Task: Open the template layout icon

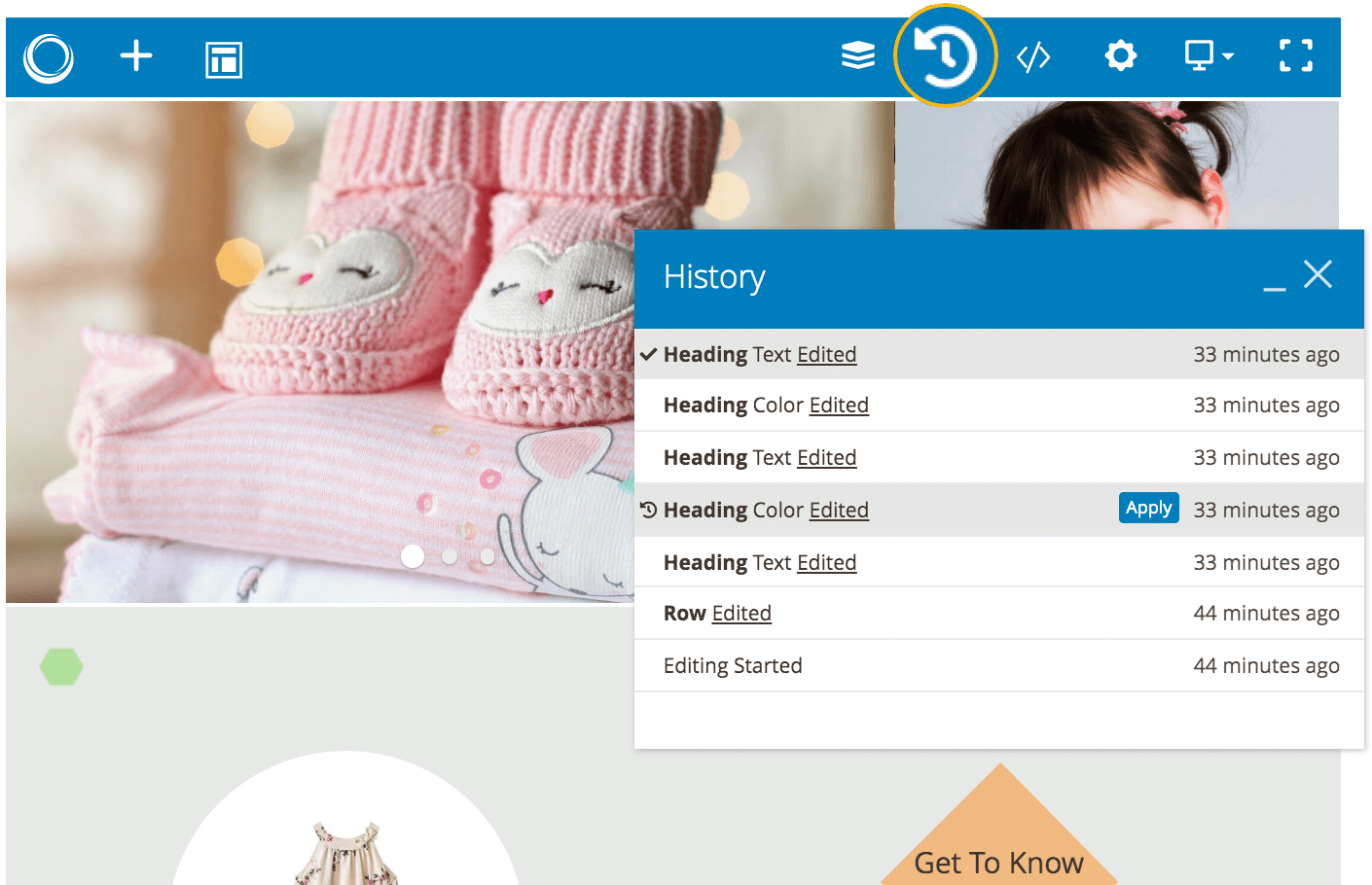Action: point(224,59)
